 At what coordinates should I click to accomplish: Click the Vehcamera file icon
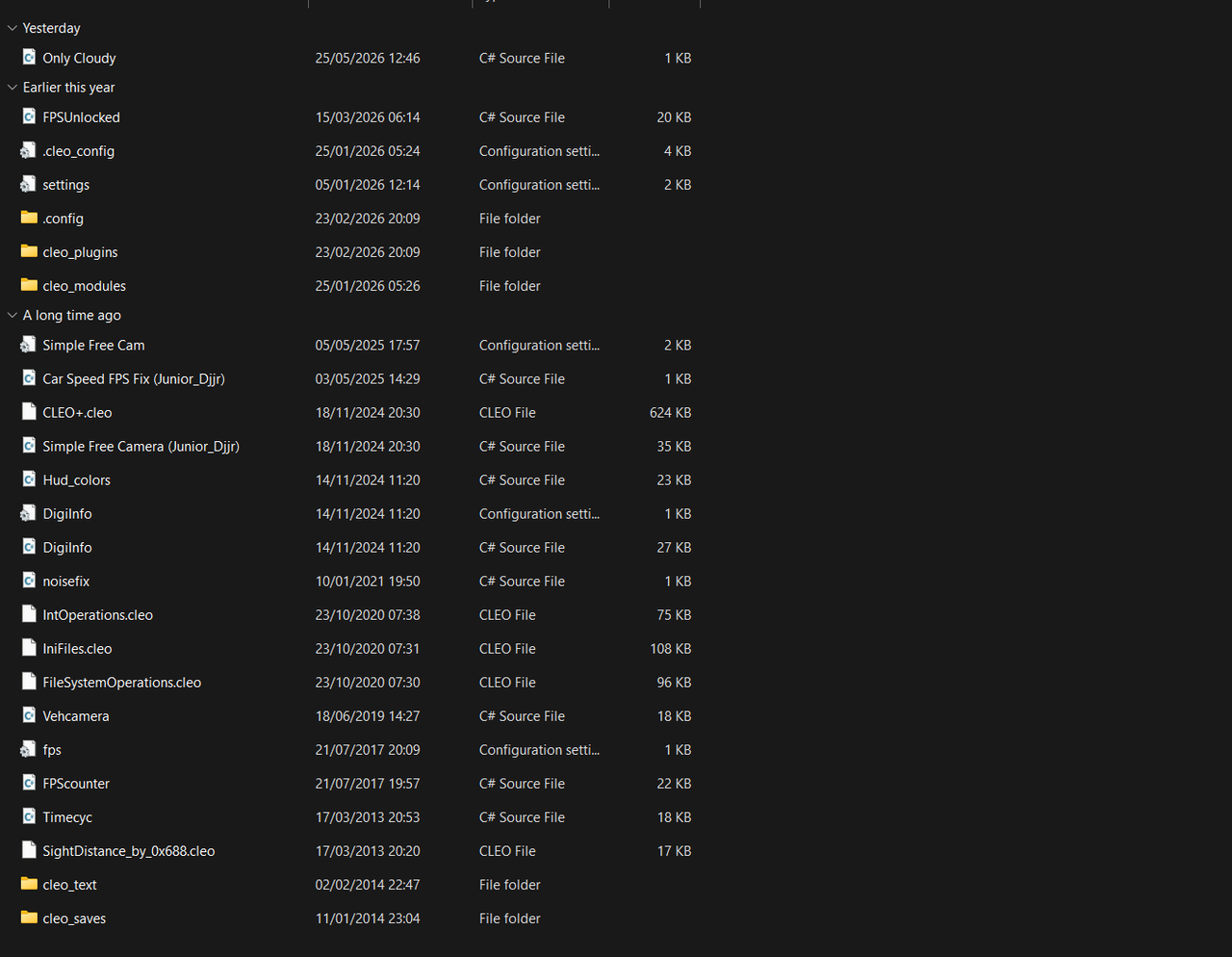pos(29,715)
